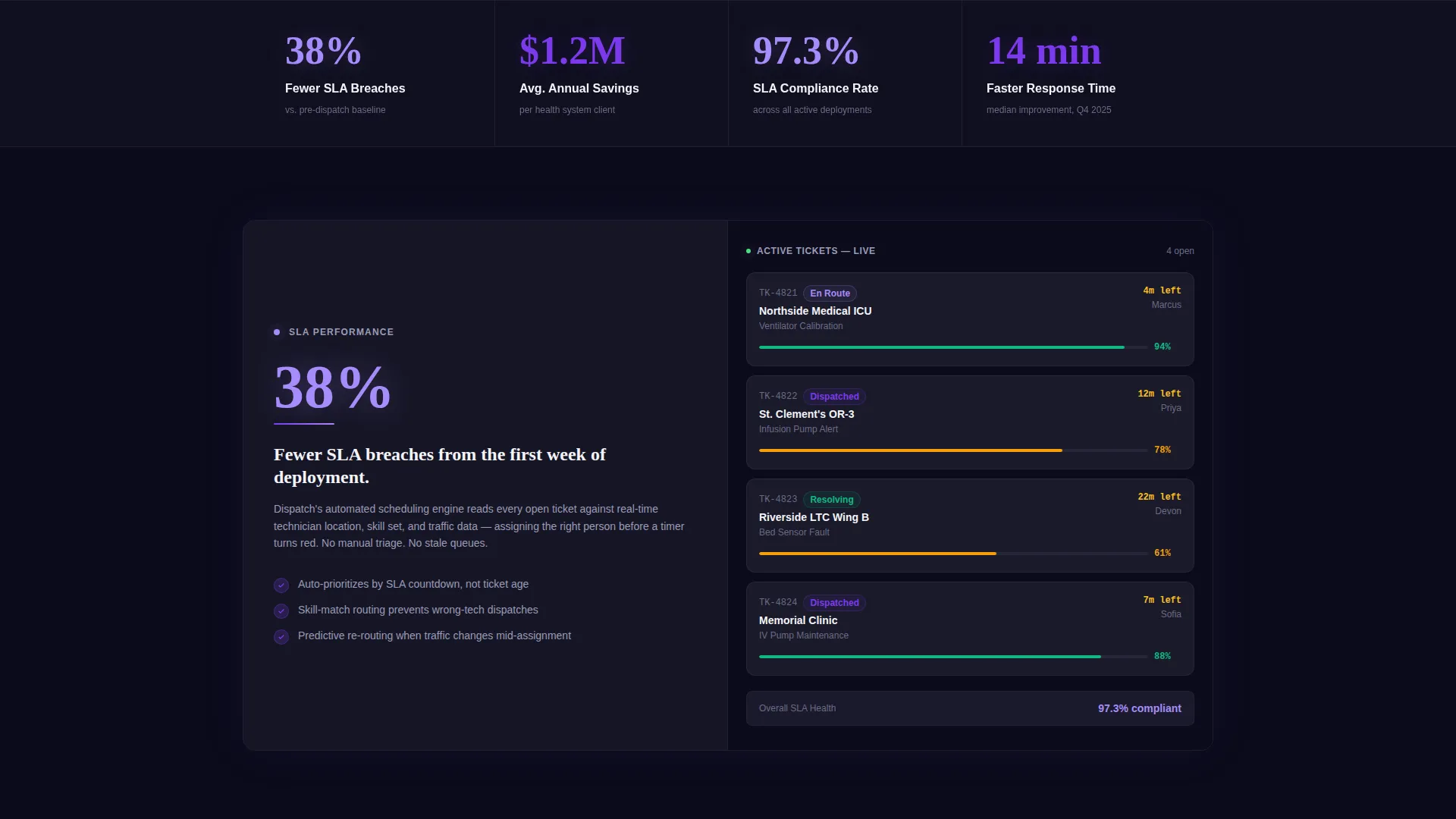Viewport: 1456px width, 819px height.
Task: Click the 94% progress value
Action: pos(1163,347)
